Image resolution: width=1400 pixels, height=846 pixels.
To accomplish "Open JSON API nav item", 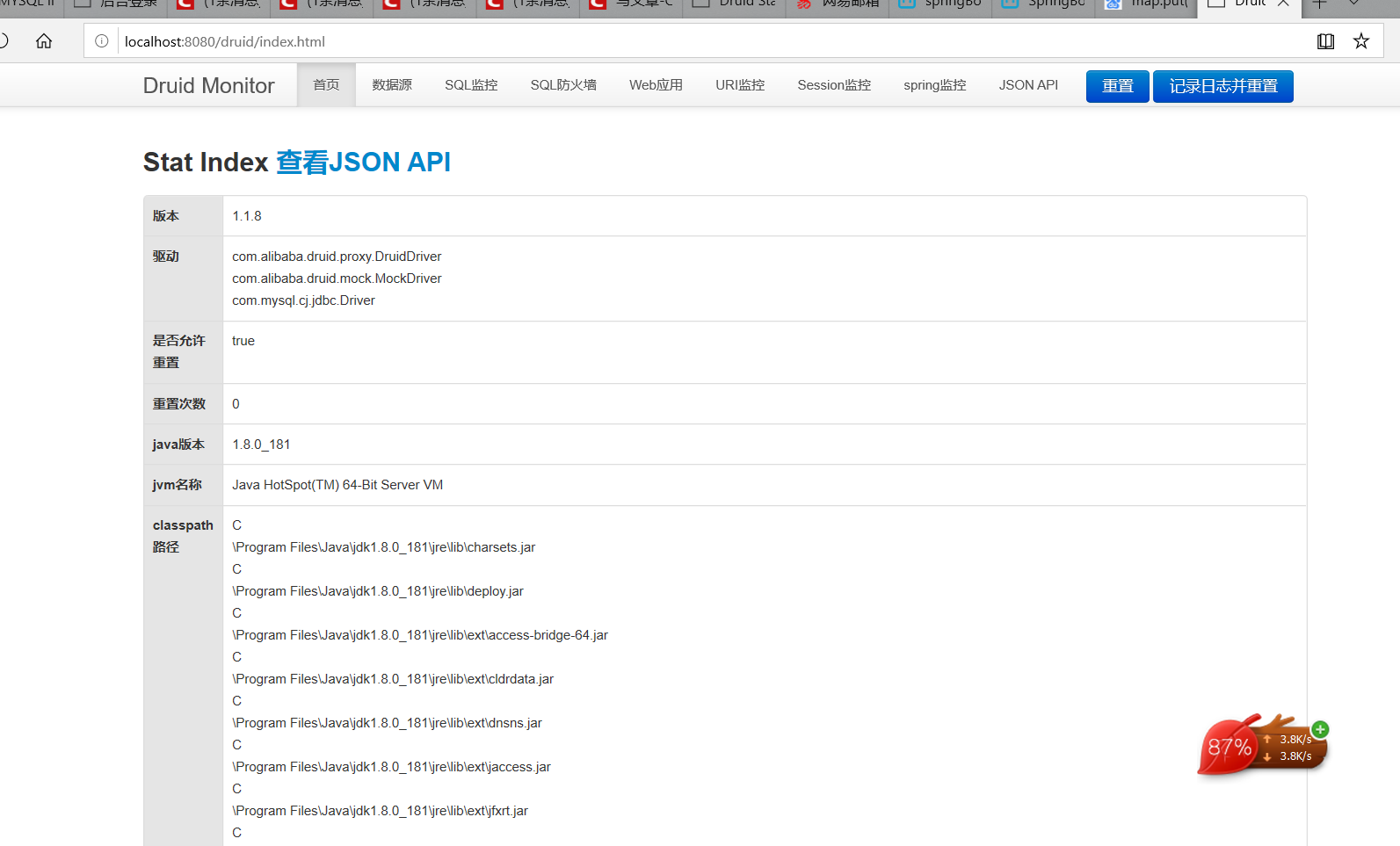I will point(1028,85).
